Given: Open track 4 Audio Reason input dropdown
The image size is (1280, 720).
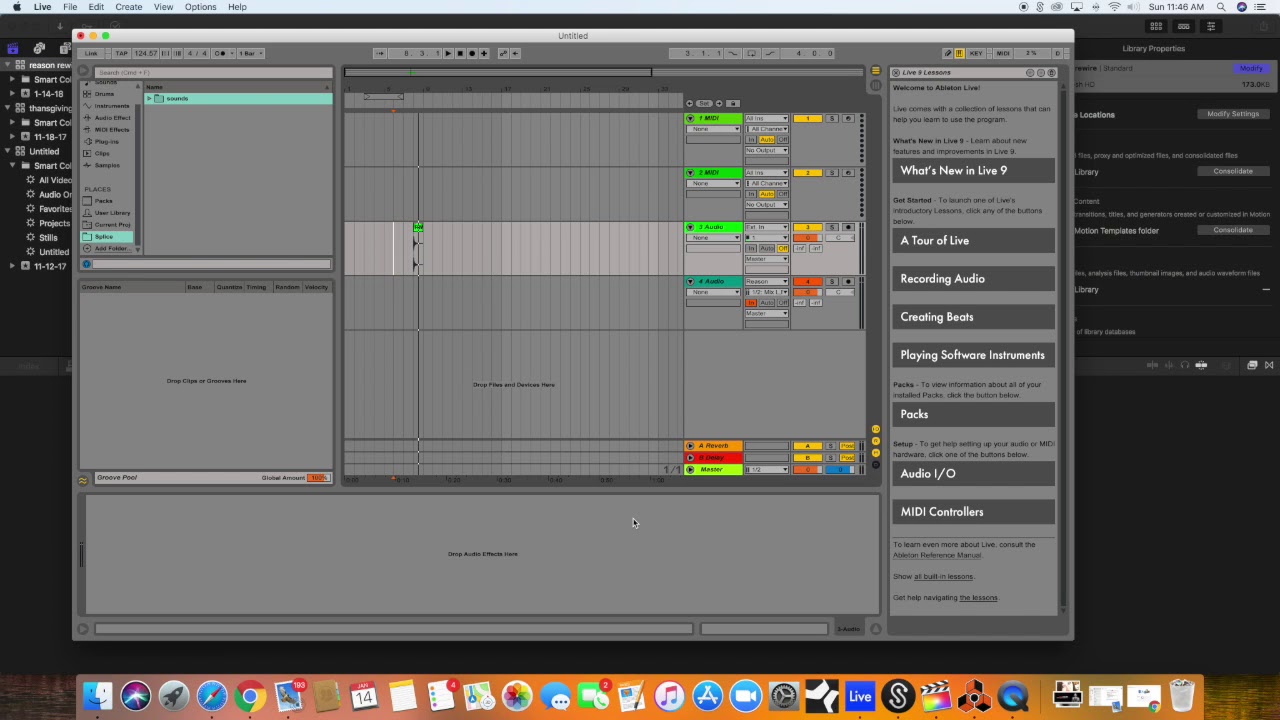Looking at the screenshot, I should pos(766,281).
